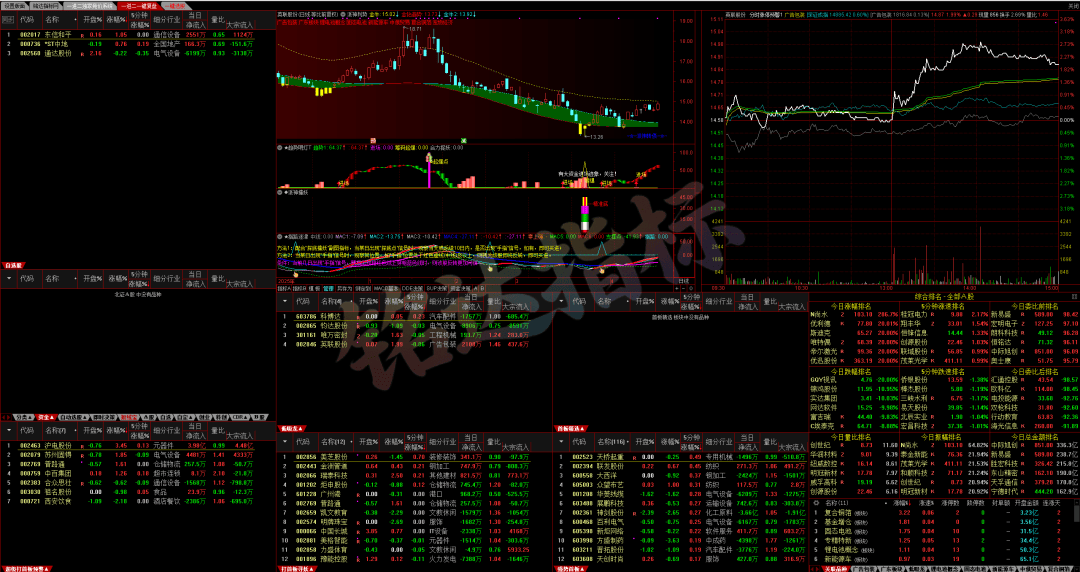The image size is (1080, 572).
Task: Select the 天桥起重 row in 昨板筛选
Action: (681, 456)
